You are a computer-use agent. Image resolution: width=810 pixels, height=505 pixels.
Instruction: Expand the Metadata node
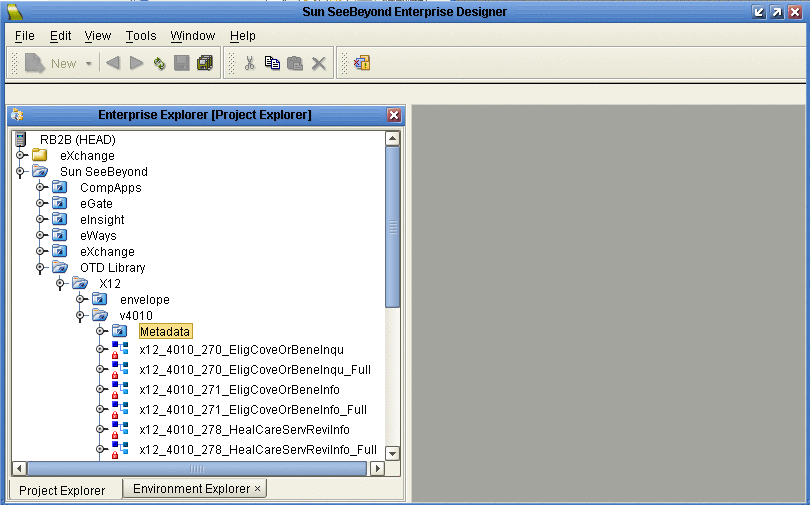point(100,332)
